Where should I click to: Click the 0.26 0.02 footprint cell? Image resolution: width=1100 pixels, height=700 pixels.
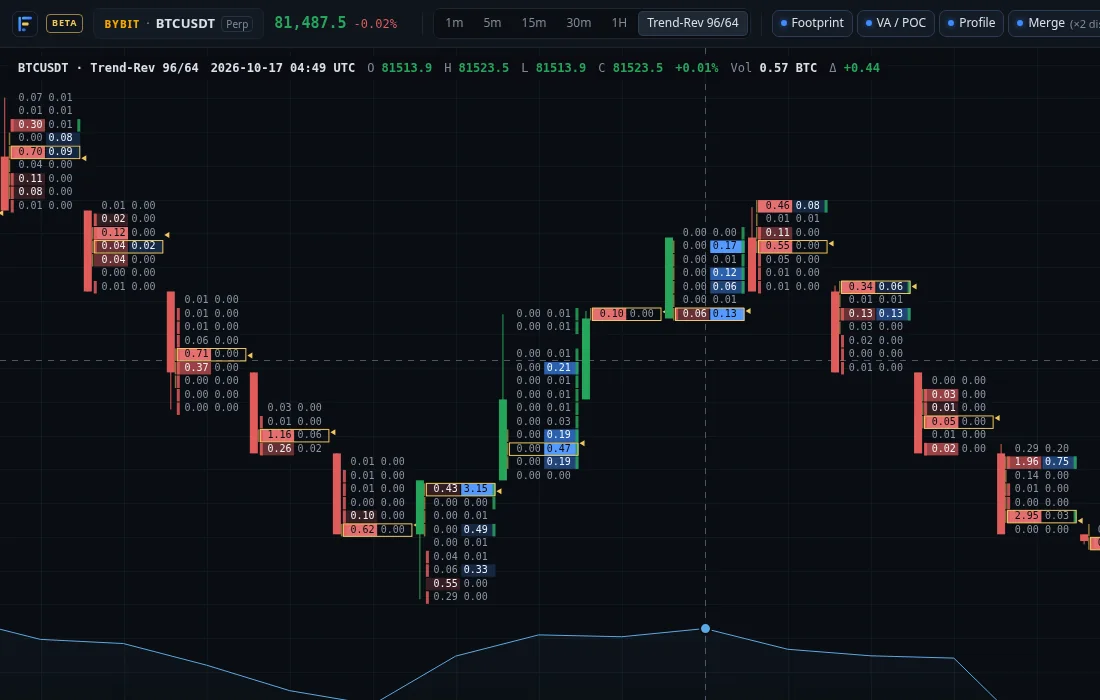[294, 449]
